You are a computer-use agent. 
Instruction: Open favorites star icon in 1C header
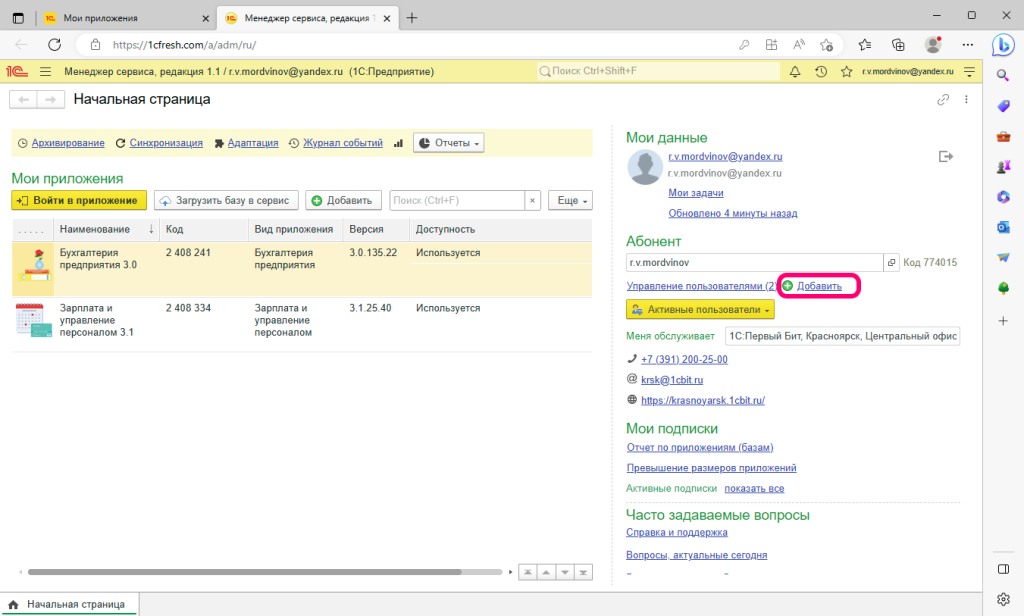tap(846, 72)
